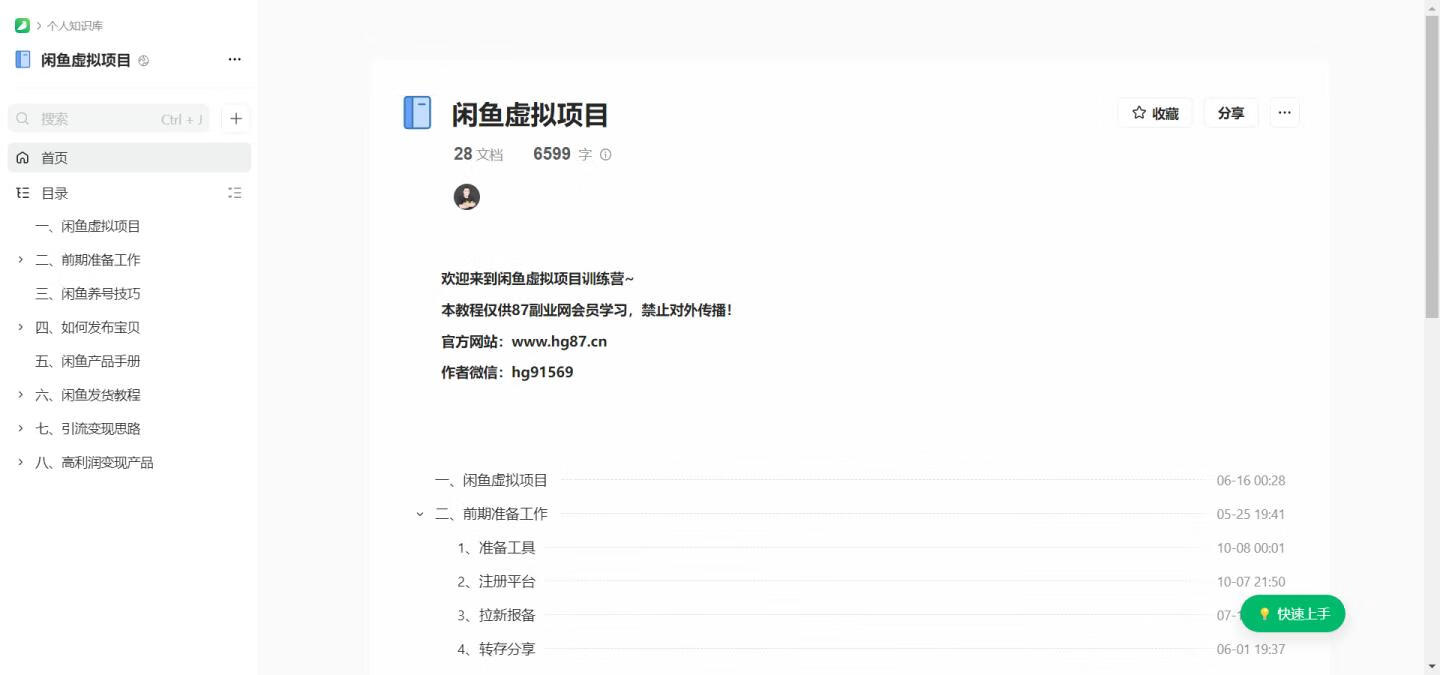Open the 个人知识库 breadcrumb link

[75, 26]
